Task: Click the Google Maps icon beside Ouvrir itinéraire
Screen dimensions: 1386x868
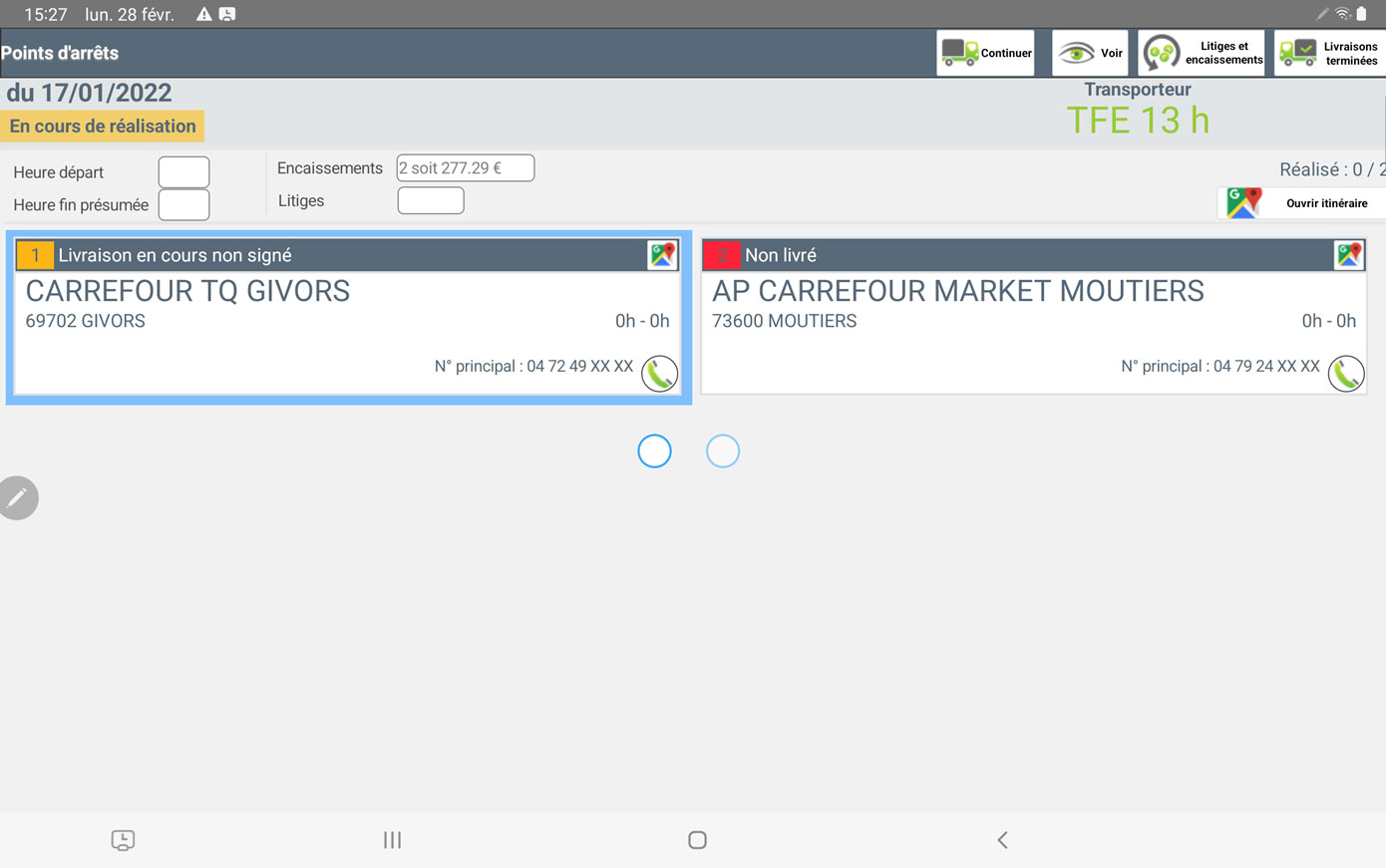Action: tap(1243, 203)
